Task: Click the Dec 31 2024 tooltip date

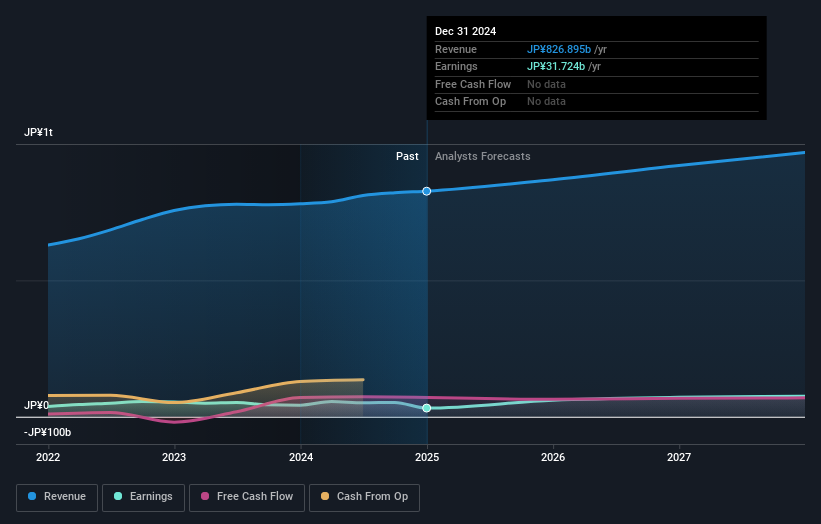Action: point(465,31)
